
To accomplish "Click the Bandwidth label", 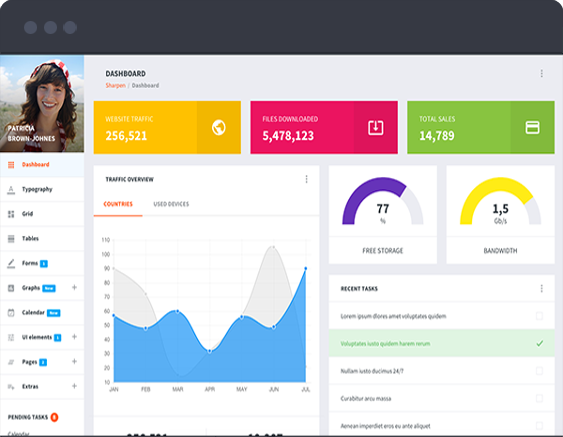I will tap(501, 251).
